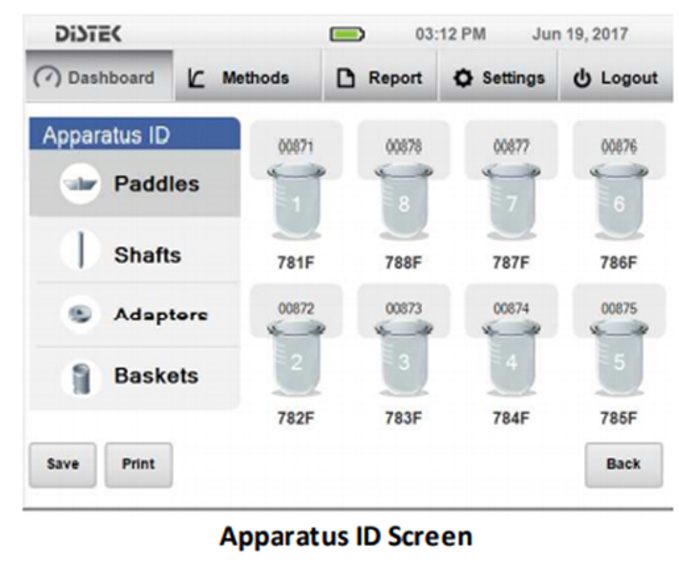Select vessel 1 icon labeled 781F

click(295, 203)
